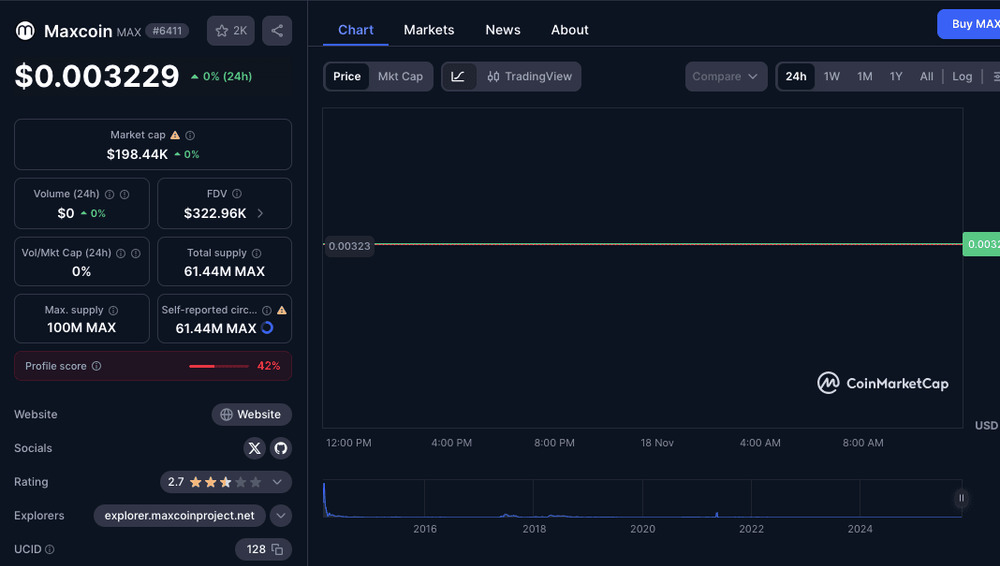Click the Buy MAX button

[970, 24]
